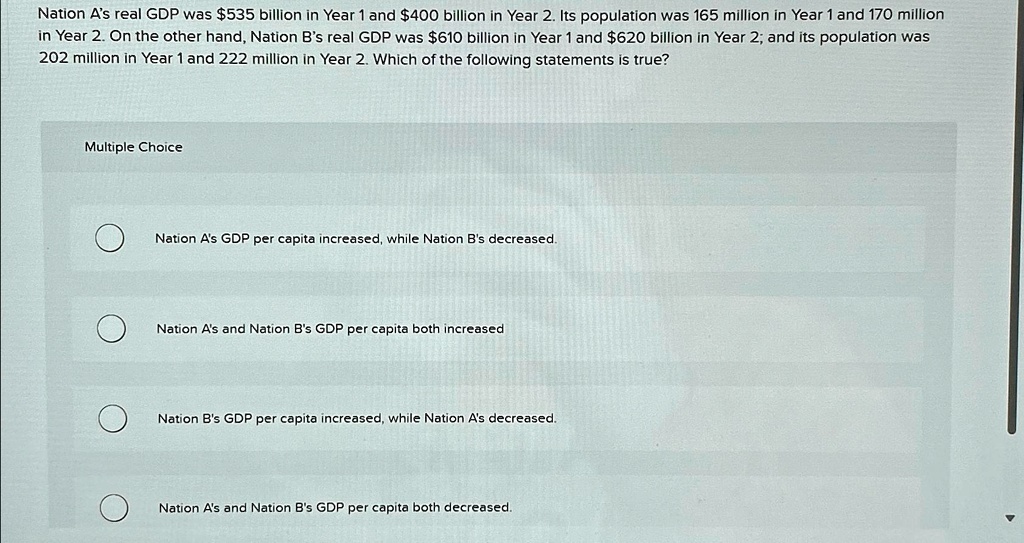
Task: Click the vertical scrollbar thumb
Action: (x=1012, y=216)
